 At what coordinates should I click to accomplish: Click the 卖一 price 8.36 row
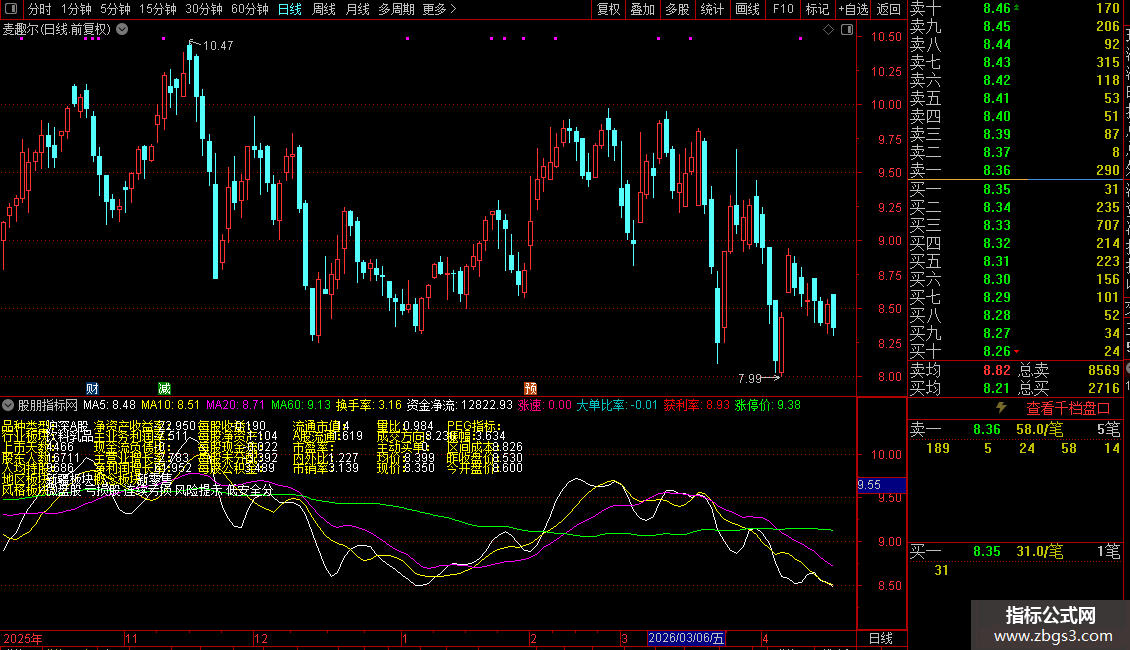[x=1015, y=170]
